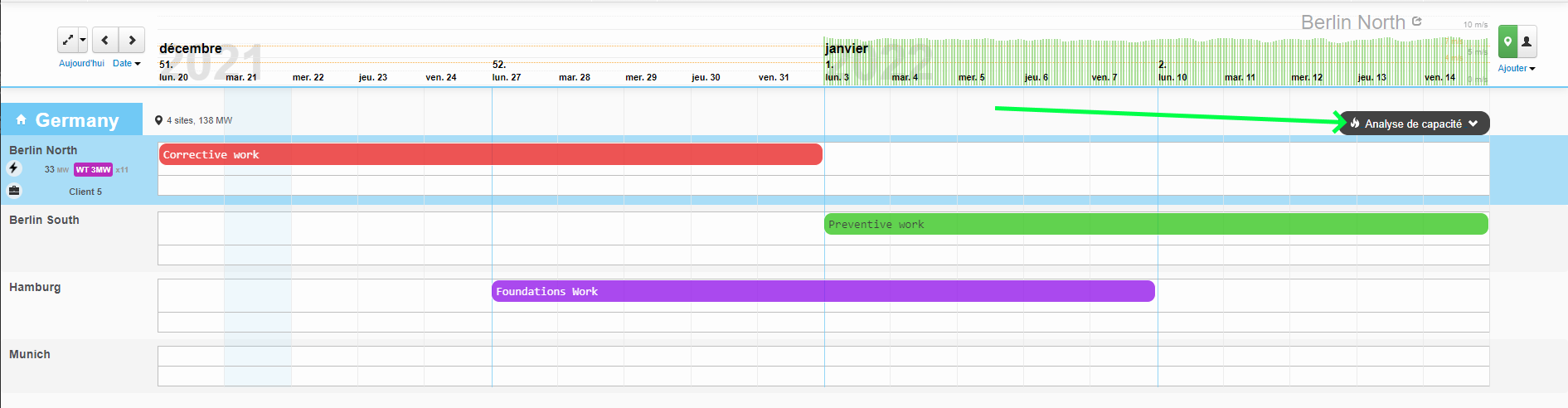1568x408 pixels.
Task: Select the Hamburg site row label
Action: coord(35,287)
